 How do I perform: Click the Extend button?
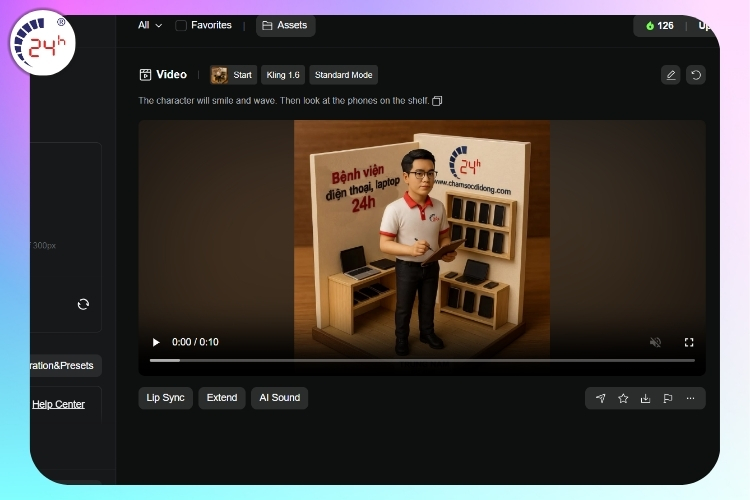[x=222, y=398]
